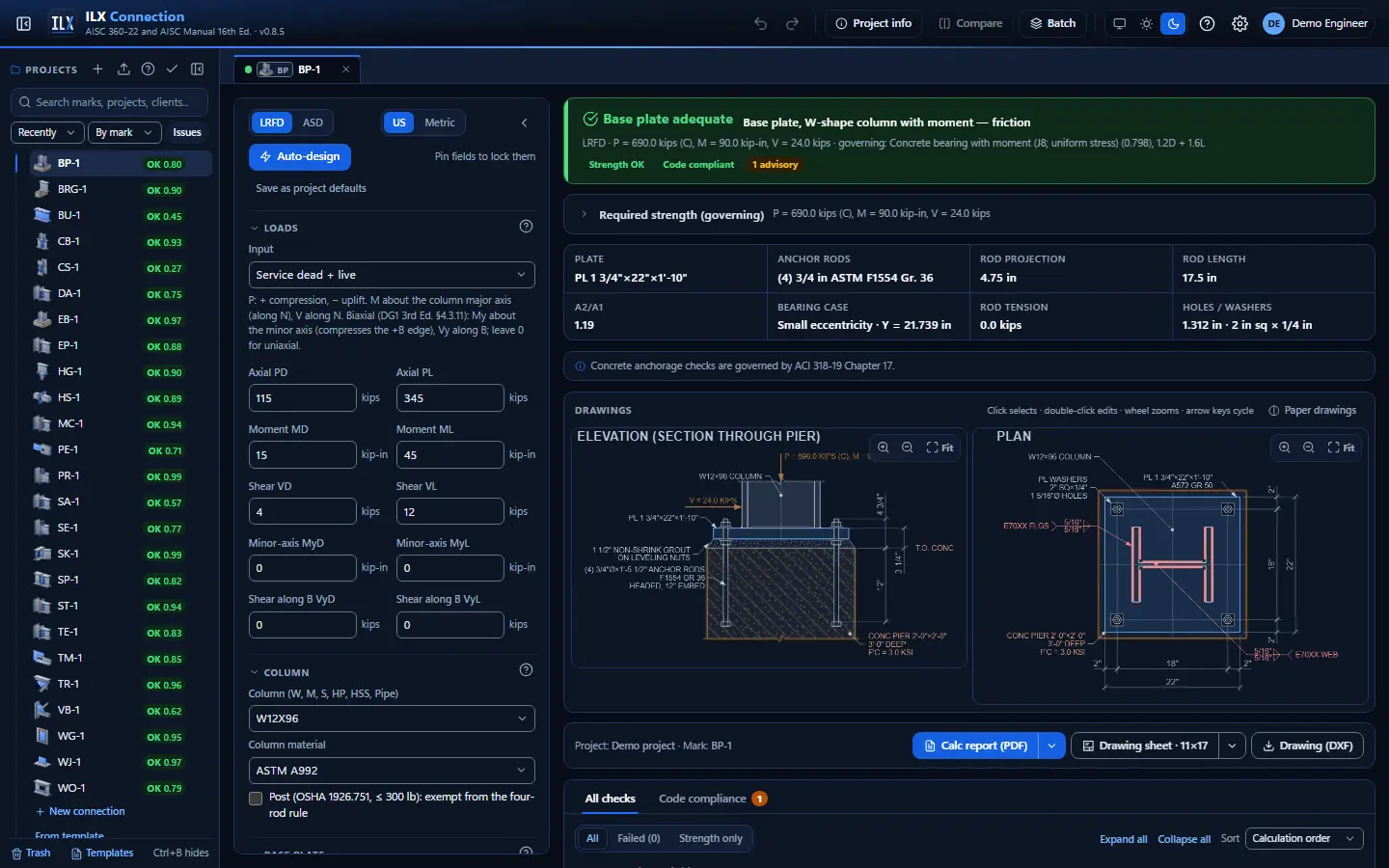
Task: Download Drawing (DXF)
Action: [1307, 746]
